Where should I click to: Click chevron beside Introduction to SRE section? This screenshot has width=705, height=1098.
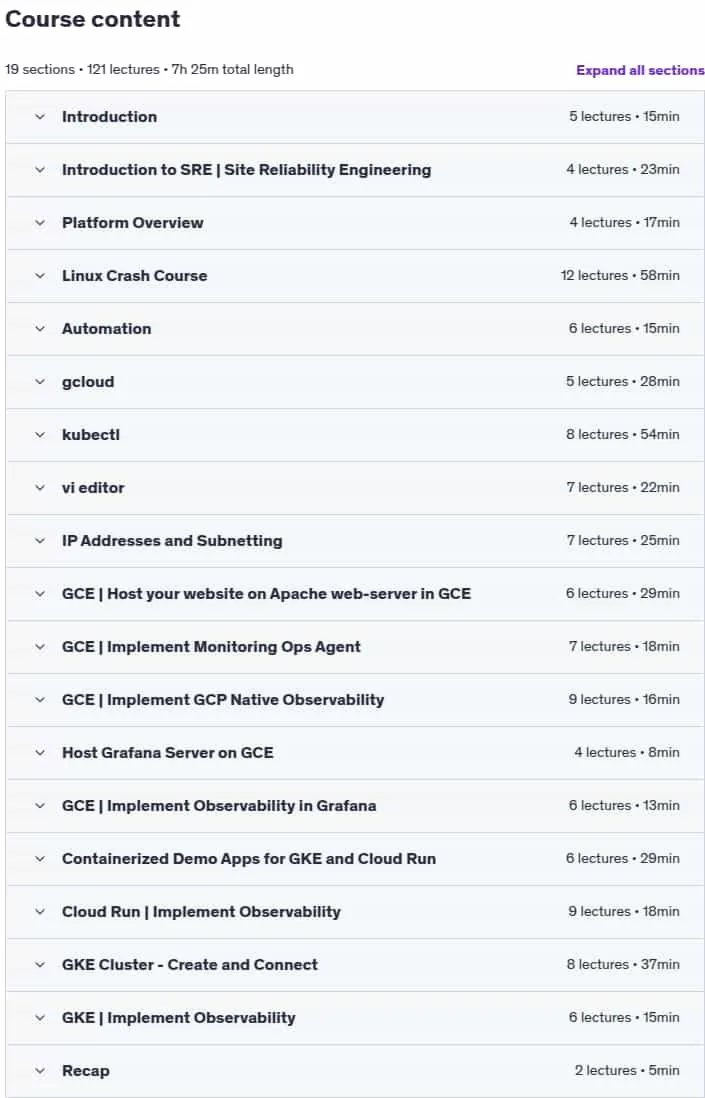(x=40, y=170)
